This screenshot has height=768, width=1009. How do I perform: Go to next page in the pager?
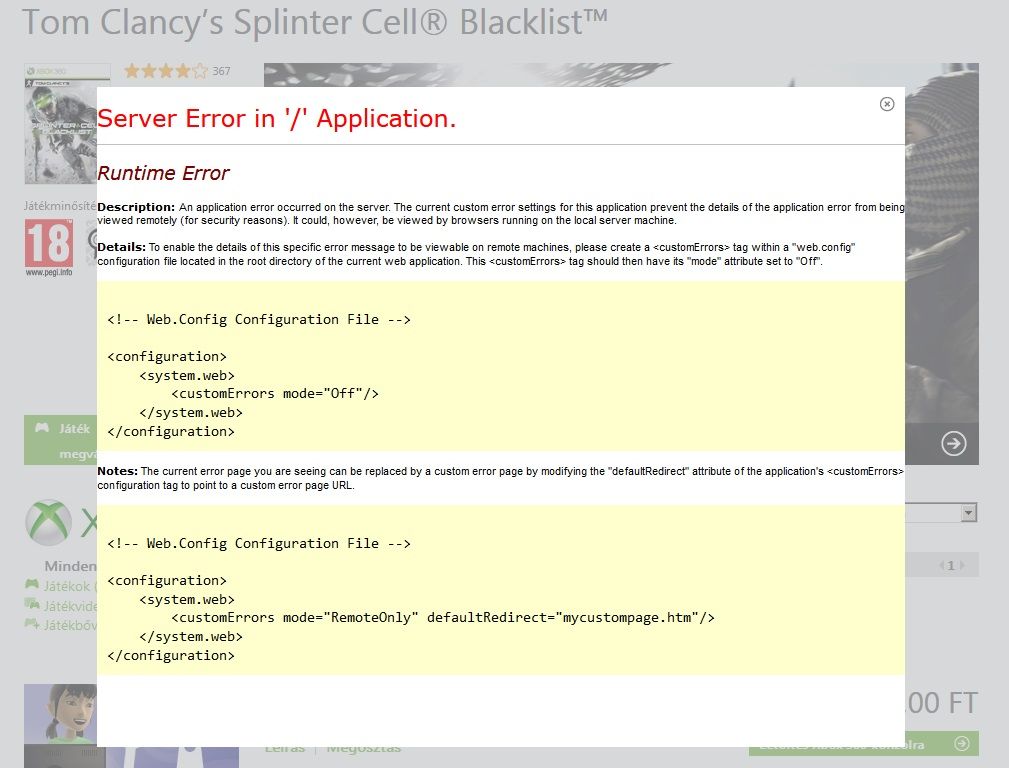click(963, 565)
